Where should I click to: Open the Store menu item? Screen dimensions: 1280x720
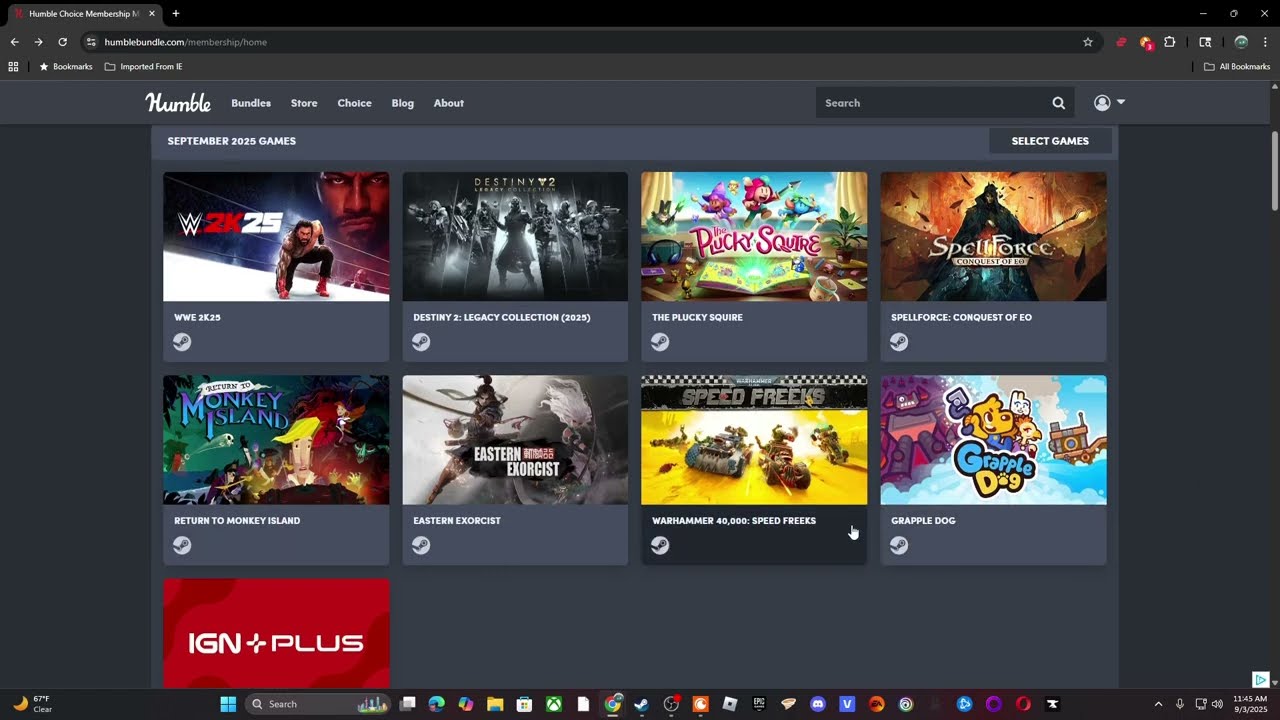(304, 103)
